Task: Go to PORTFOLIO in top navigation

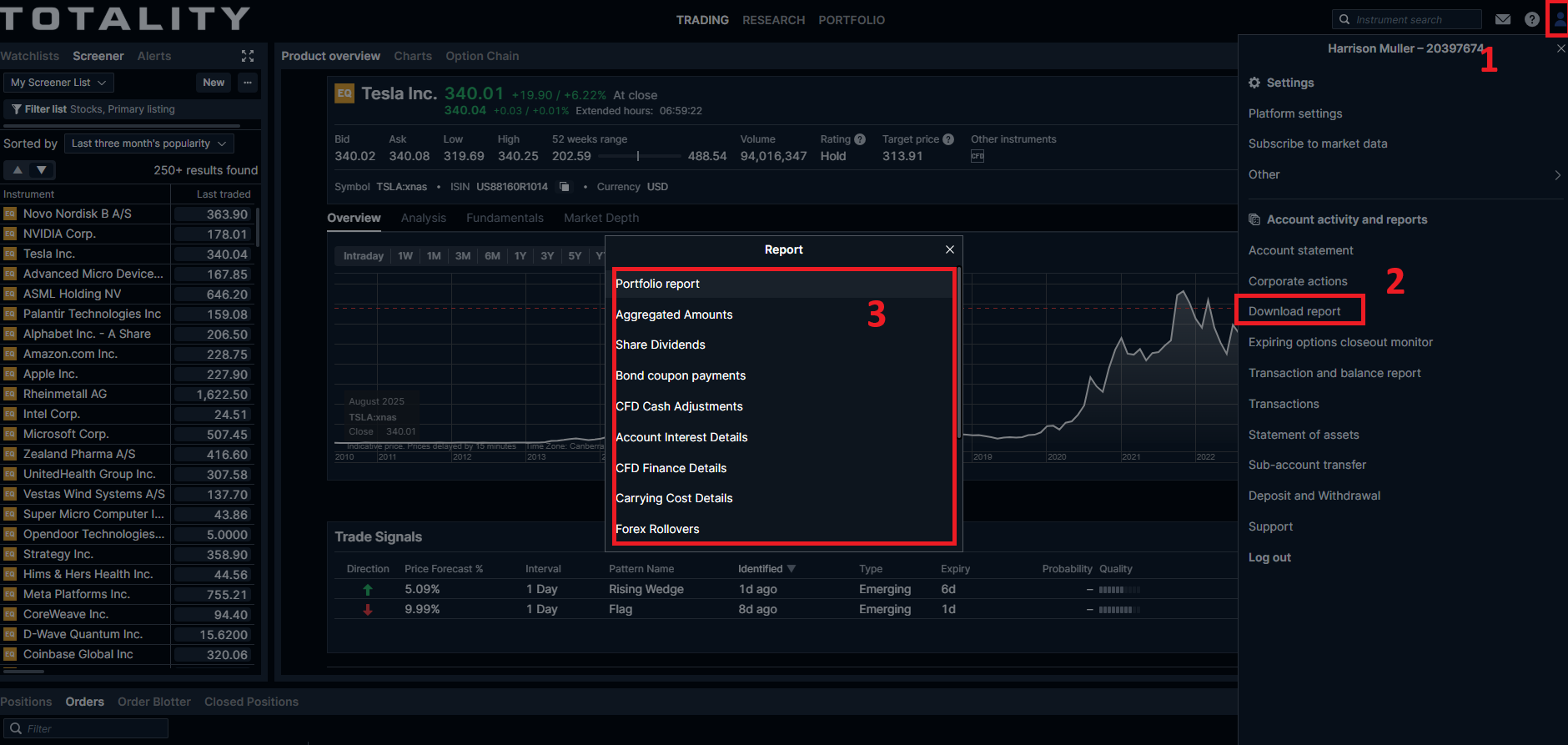Action: 852,20
